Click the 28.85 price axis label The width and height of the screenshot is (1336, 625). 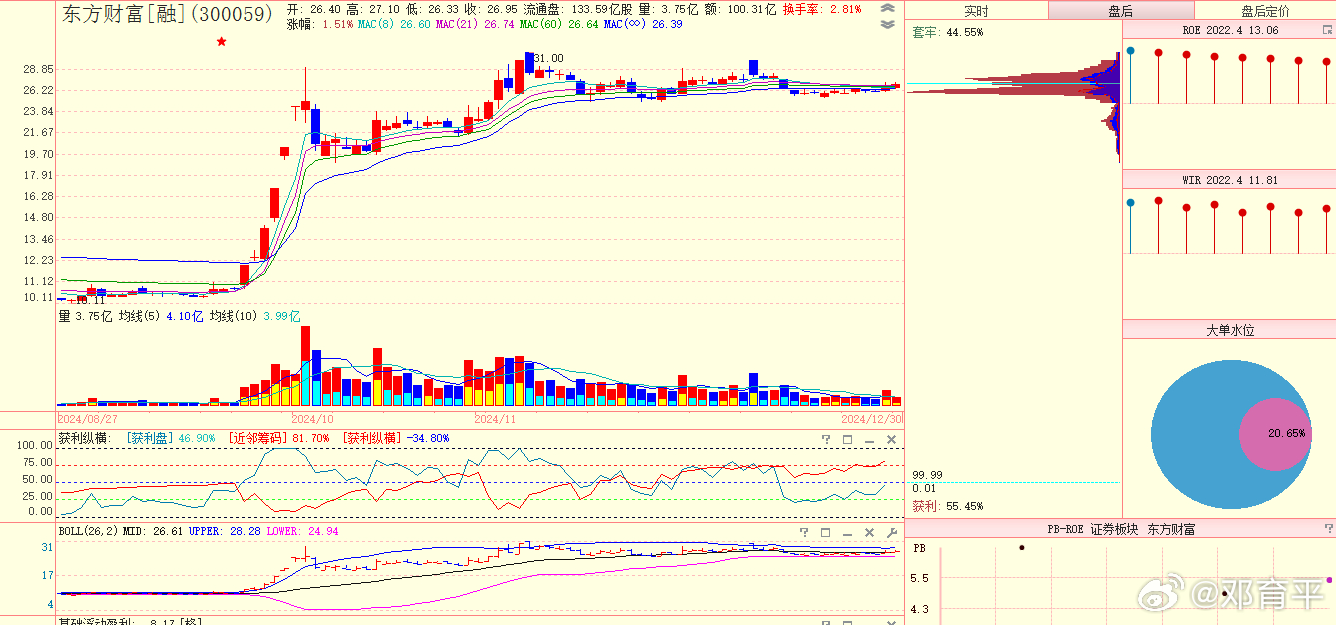[x=37, y=69]
